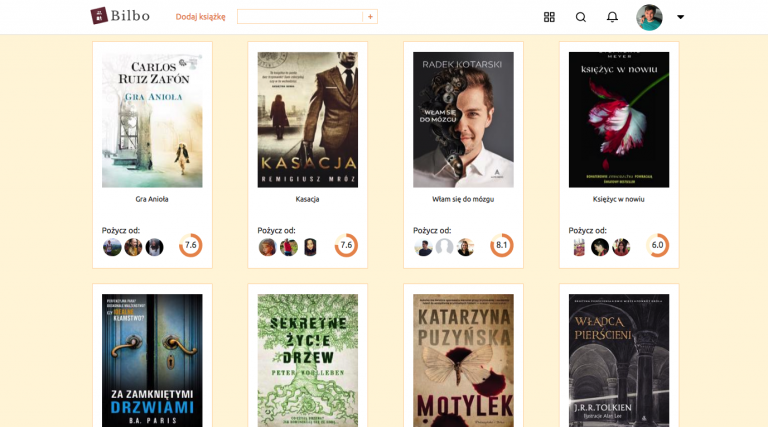Click the plus button in add field
Viewport: 768px width, 427px height.
(x=370, y=17)
